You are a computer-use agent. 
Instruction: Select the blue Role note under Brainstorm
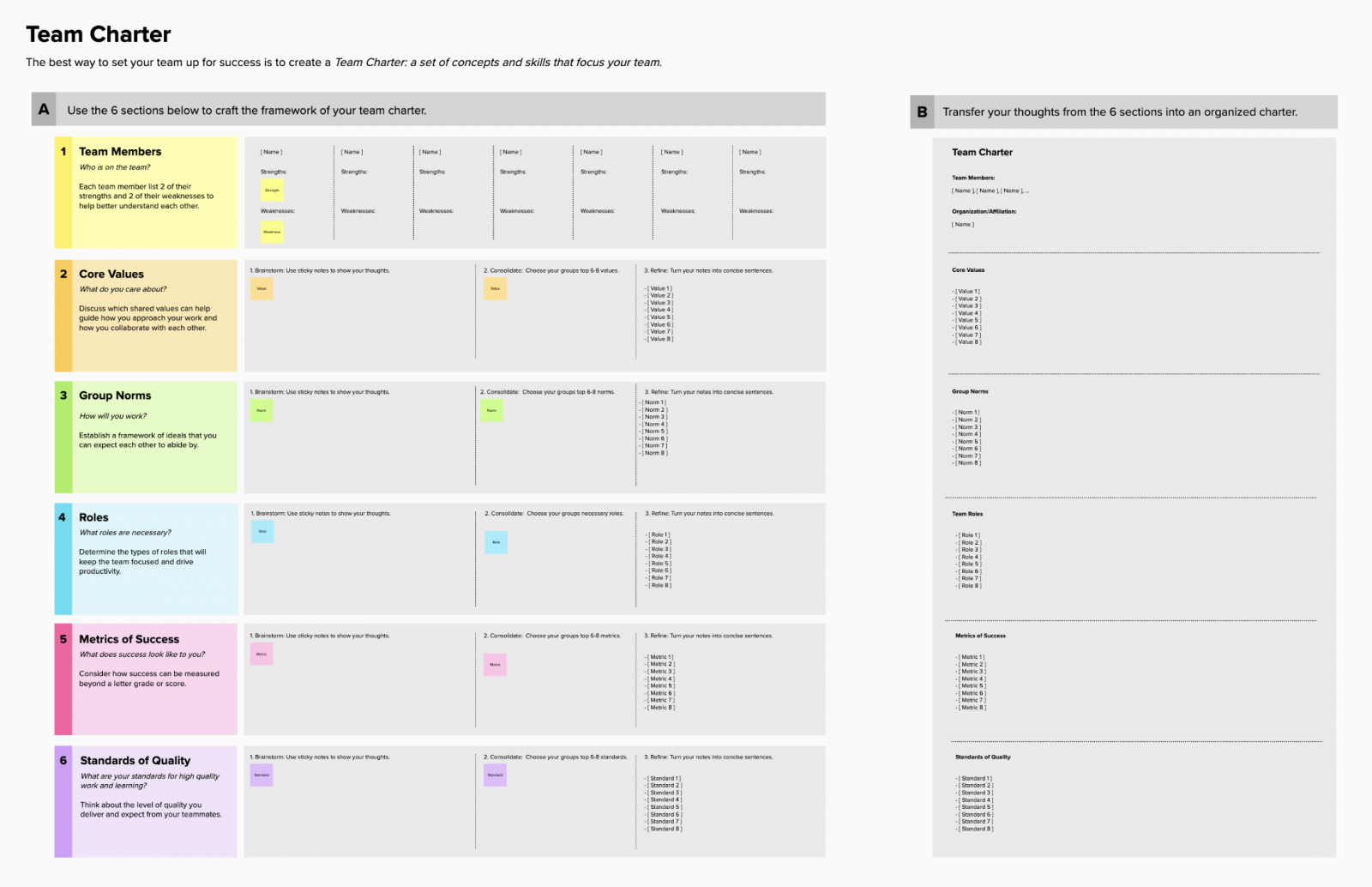click(262, 531)
